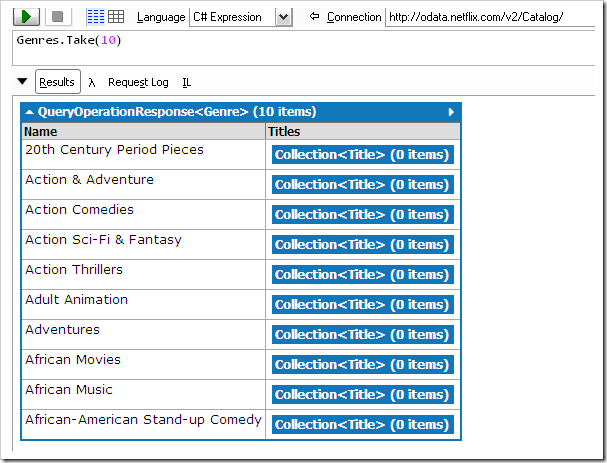
Task: Collapse the results panel using the black triangle
Action: 22,82
